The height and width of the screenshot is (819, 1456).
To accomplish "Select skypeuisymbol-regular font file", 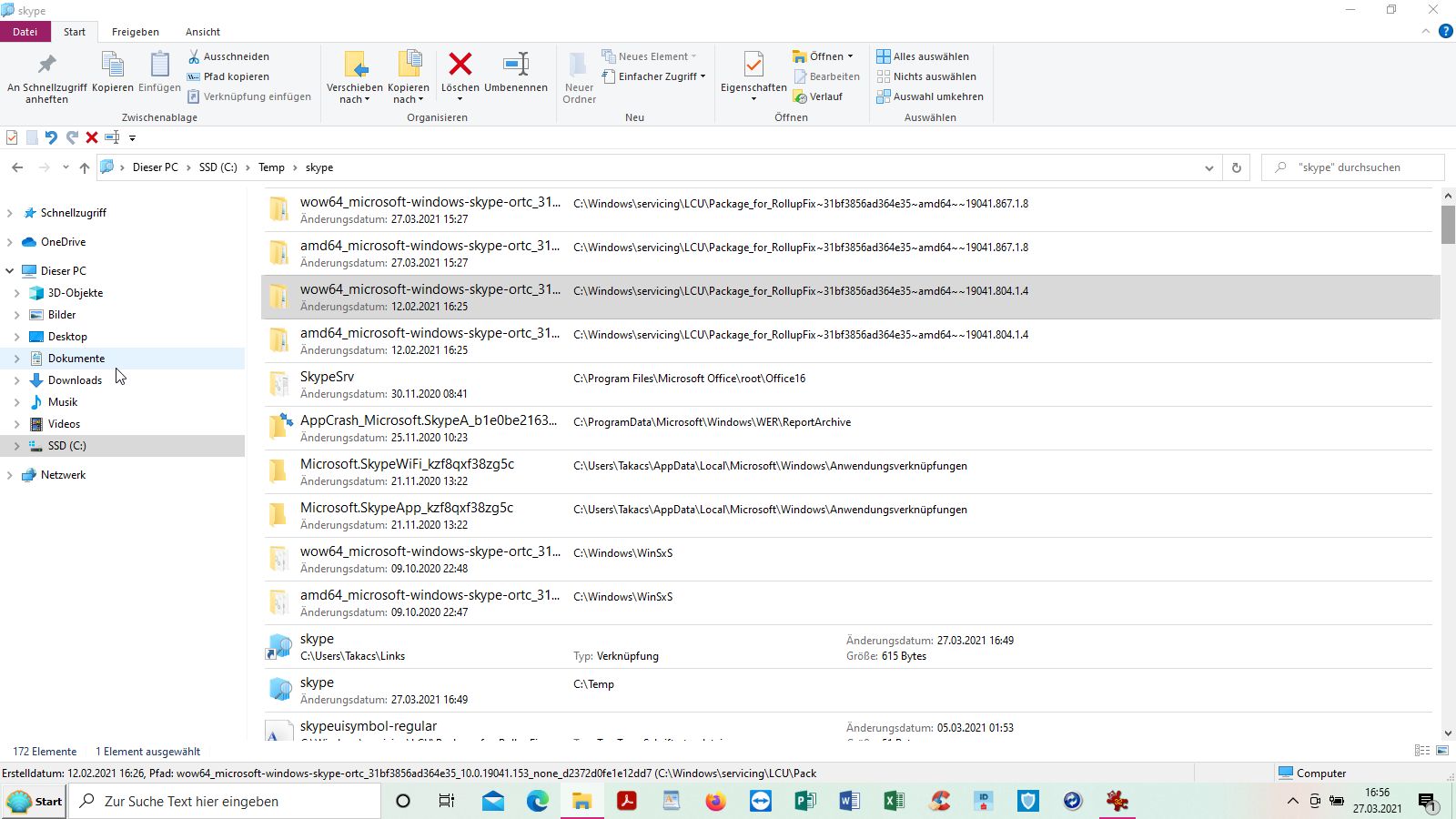I will [x=850, y=727].
